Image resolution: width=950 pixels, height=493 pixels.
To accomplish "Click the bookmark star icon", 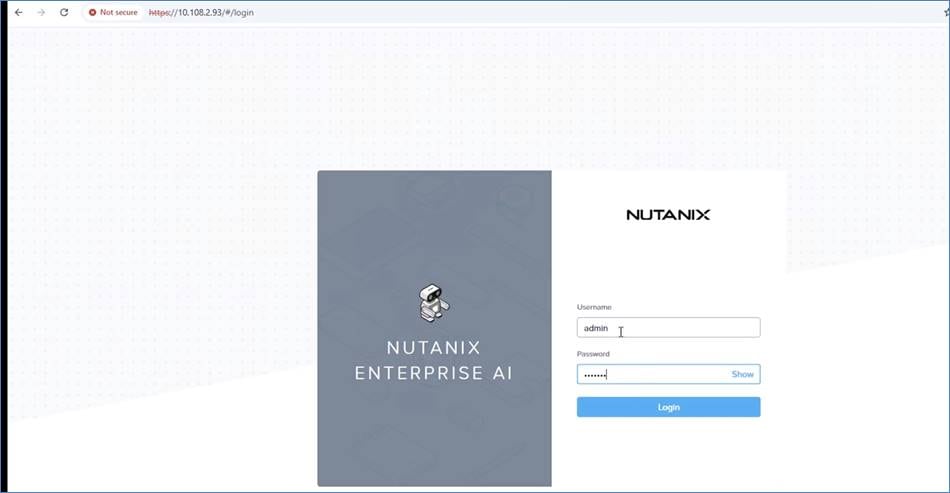I will [x=947, y=12].
